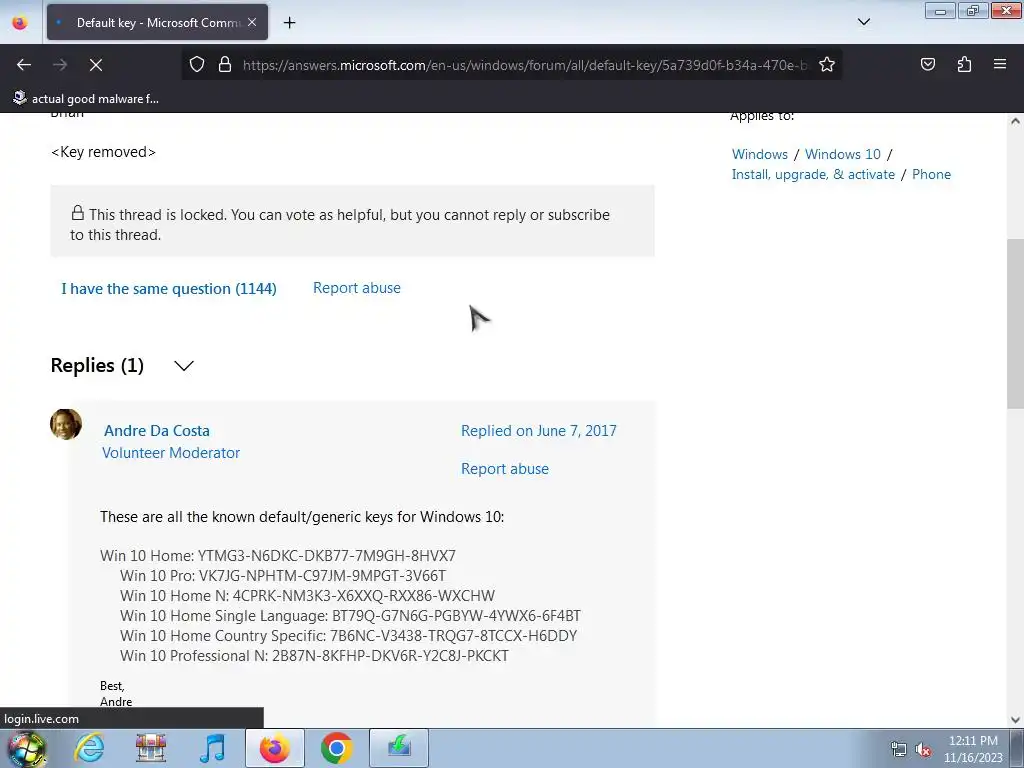Open the green arrow taskbar app
Screen dimensions: 1024x768
pos(398,748)
